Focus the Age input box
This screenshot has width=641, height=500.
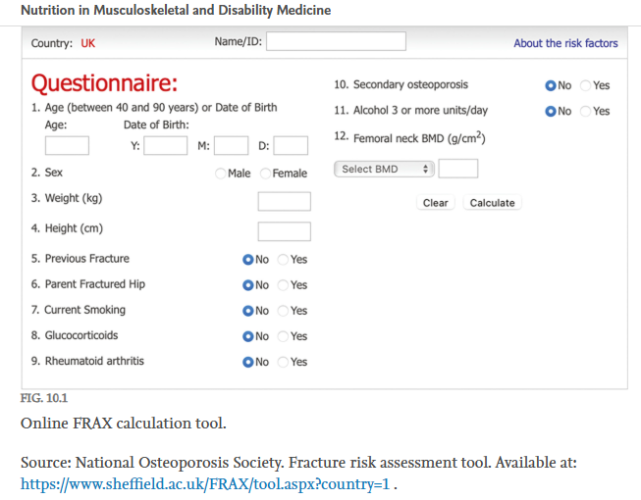tap(67, 146)
